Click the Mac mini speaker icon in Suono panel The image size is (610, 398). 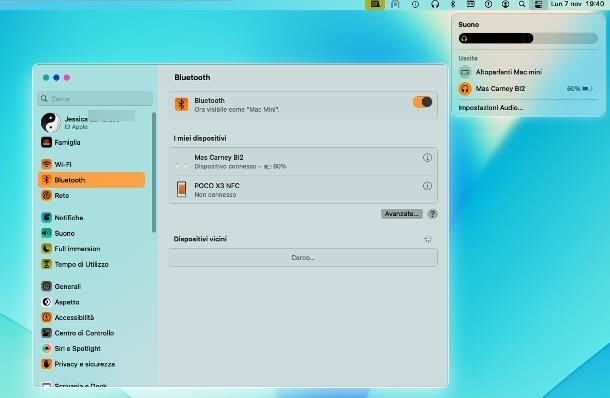pyautogui.click(x=465, y=72)
